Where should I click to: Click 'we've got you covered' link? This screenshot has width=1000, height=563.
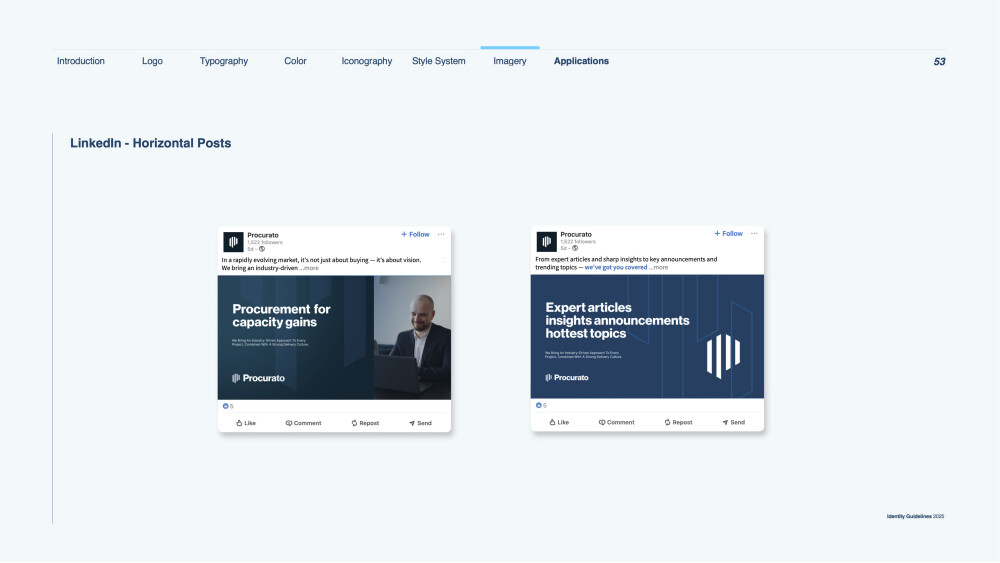tap(615, 267)
